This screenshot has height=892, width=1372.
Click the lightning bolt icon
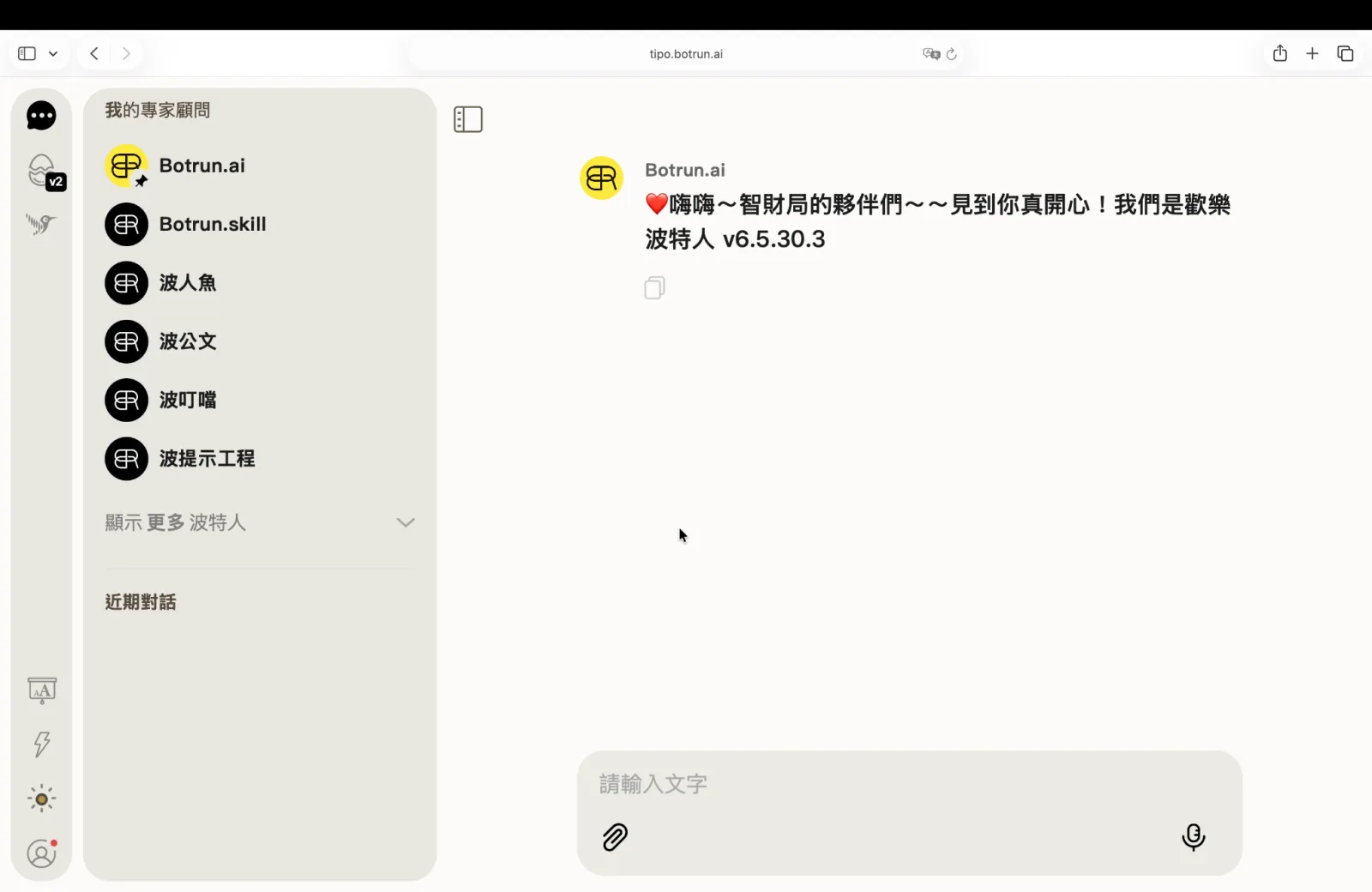point(42,744)
